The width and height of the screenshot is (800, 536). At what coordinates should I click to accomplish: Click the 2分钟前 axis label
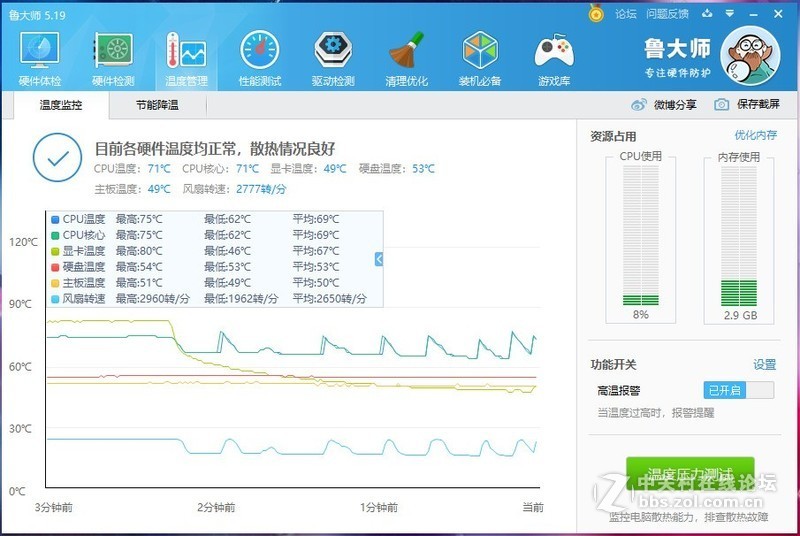pos(216,507)
